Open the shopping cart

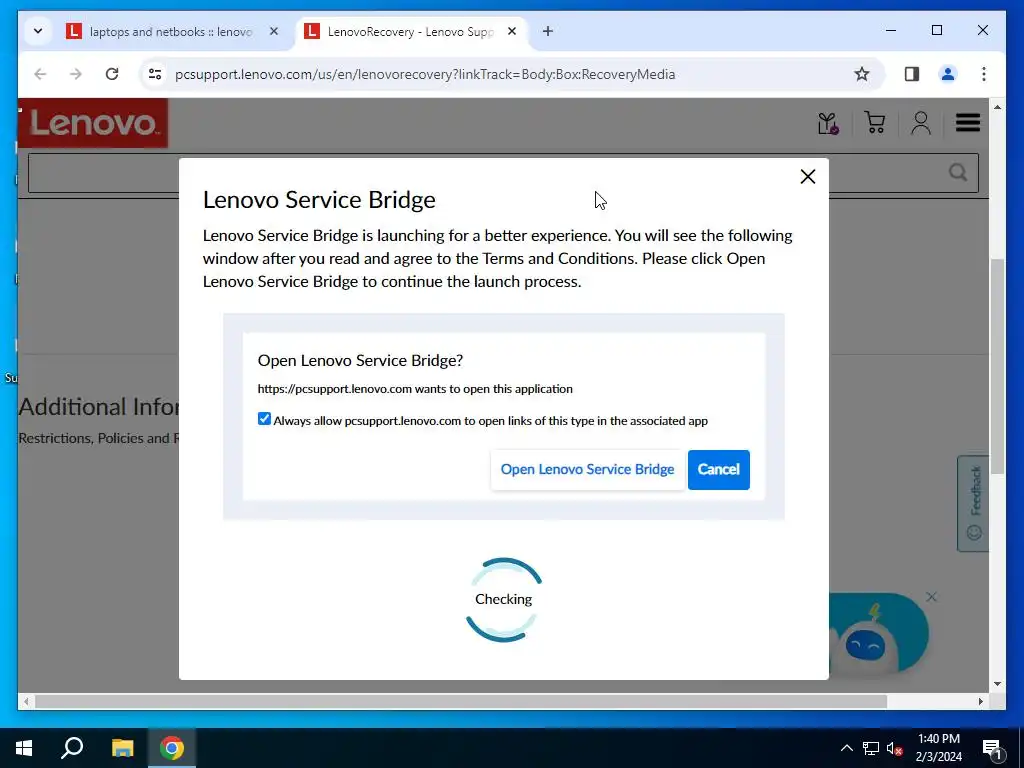pyautogui.click(x=874, y=122)
